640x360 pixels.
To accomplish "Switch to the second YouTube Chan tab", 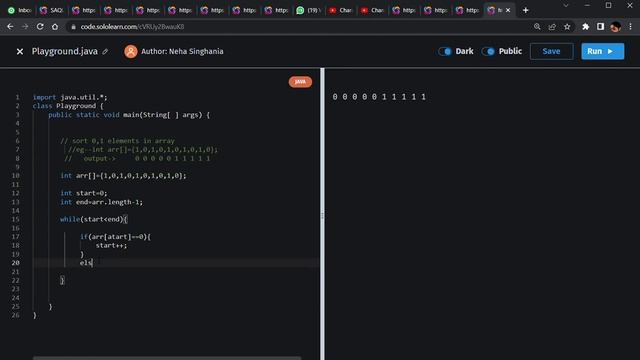I will [x=372, y=10].
